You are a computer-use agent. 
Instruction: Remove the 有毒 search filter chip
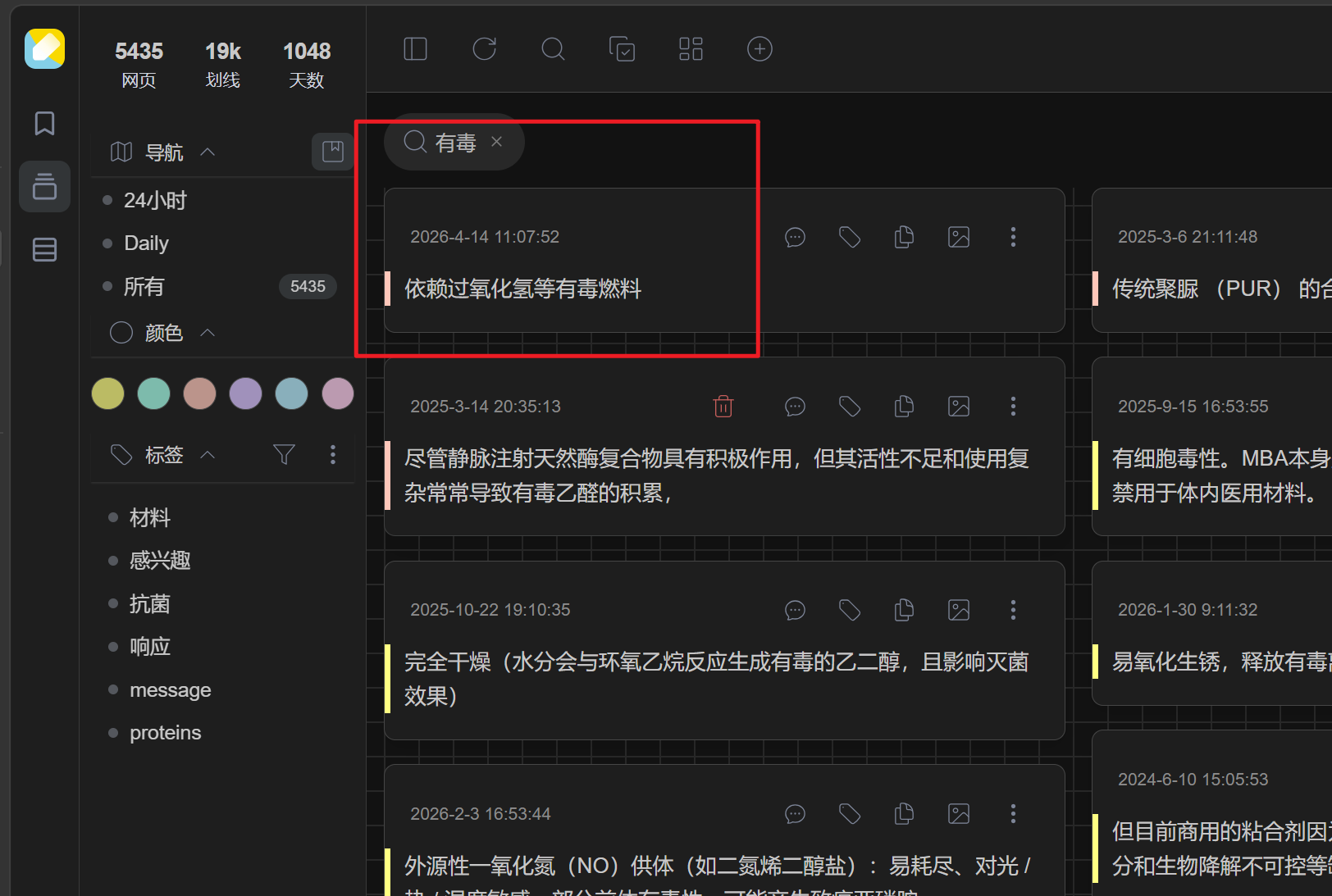click(497, 142)
